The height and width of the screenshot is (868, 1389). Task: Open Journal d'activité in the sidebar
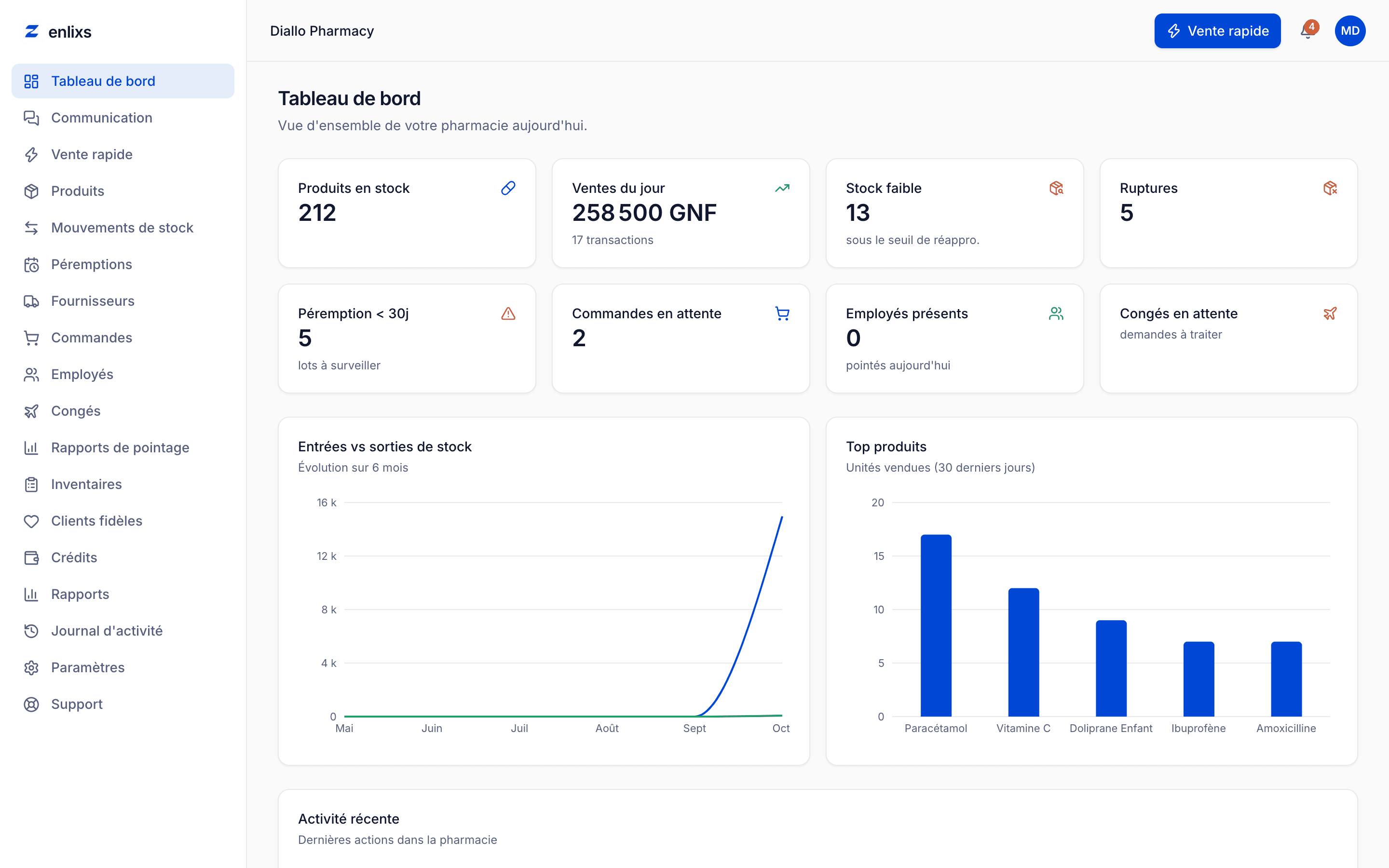tap(123, 631)
